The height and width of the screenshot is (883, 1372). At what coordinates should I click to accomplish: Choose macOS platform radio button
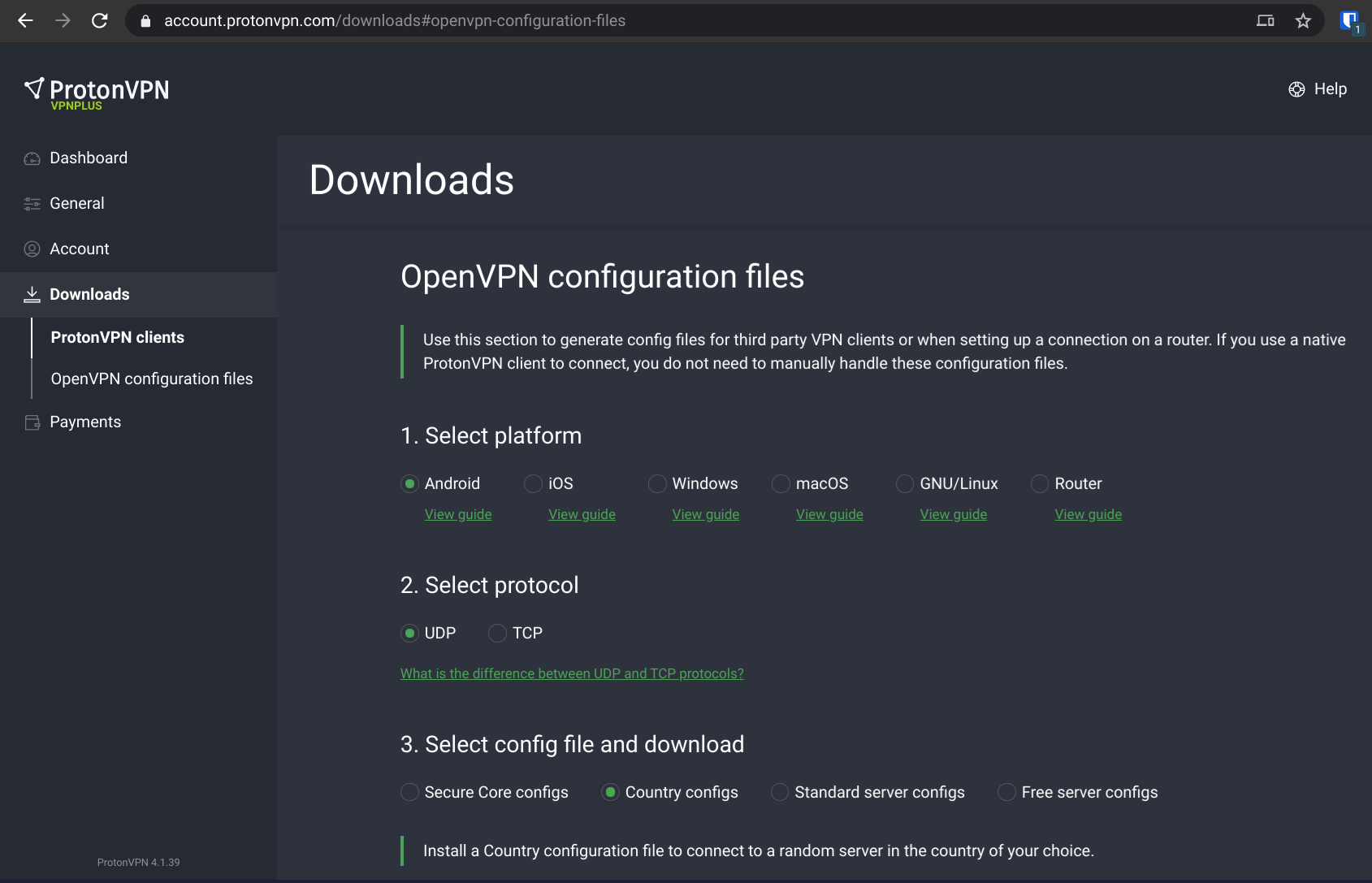click(781, 484)
